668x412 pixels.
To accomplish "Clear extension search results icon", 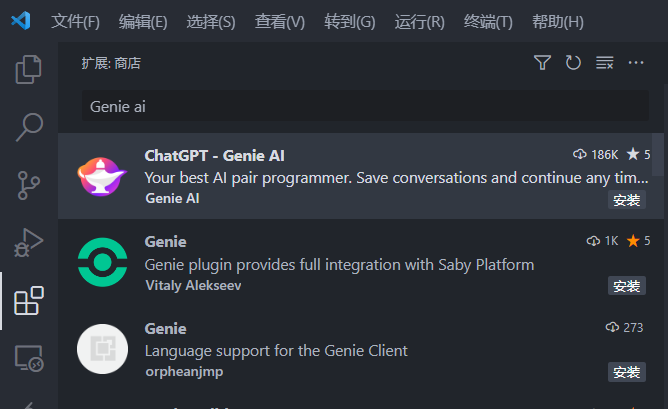I will coord(605,63).
